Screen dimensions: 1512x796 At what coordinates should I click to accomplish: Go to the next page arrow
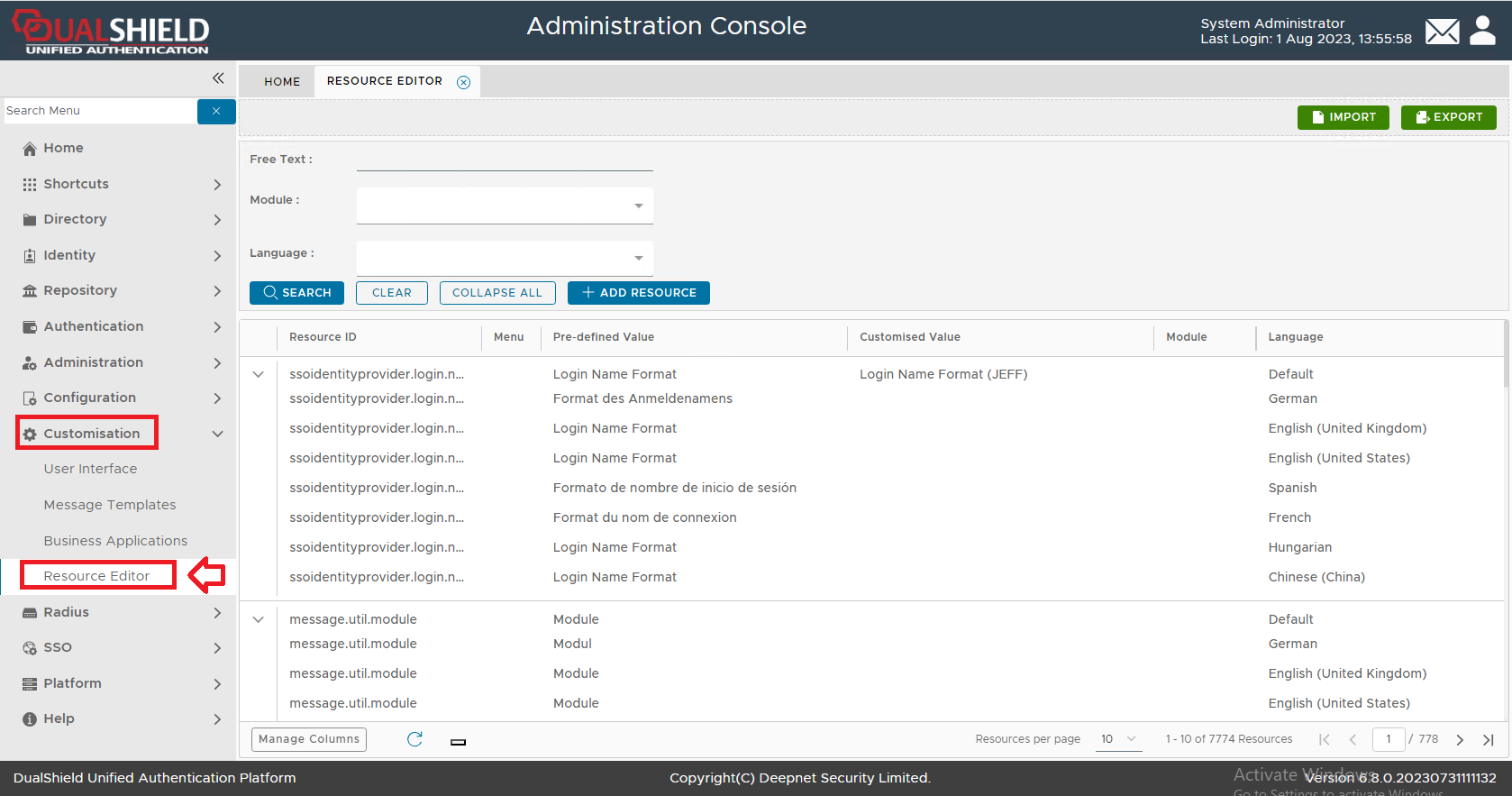1460,739
